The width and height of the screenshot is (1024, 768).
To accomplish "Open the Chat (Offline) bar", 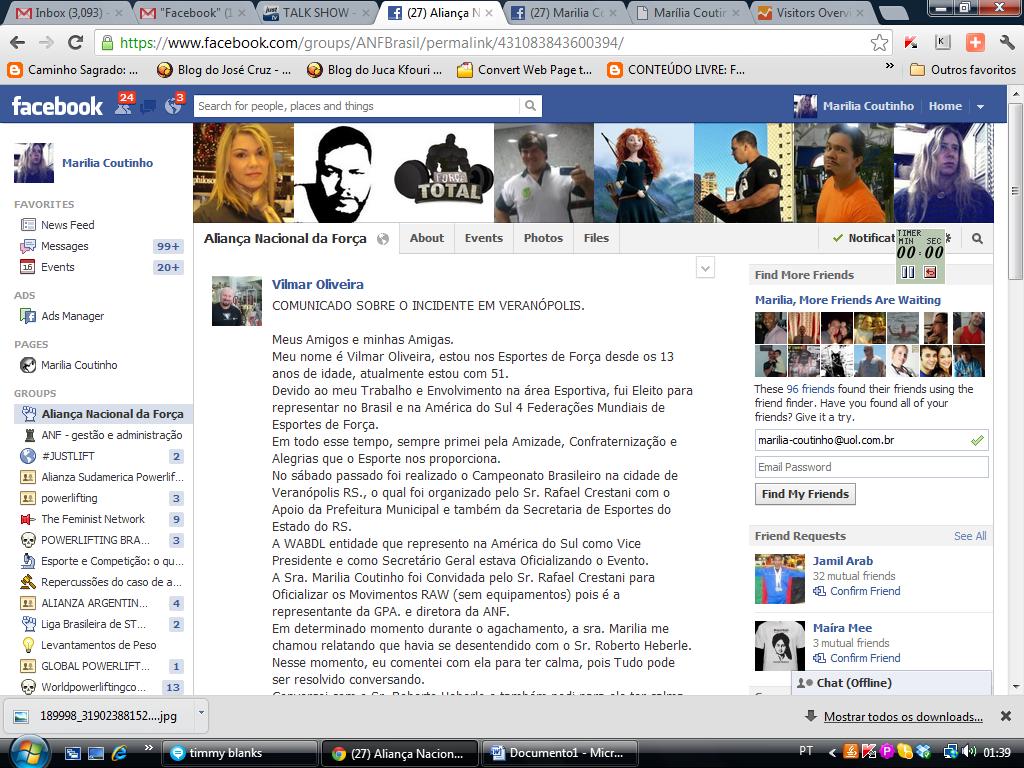I will (x=891, y=682).
